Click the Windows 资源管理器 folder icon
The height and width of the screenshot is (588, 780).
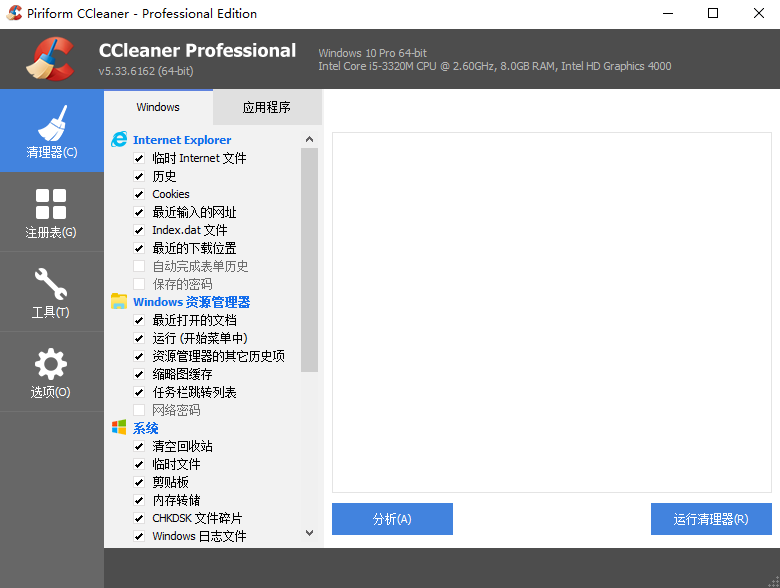(x=119, y=301)
